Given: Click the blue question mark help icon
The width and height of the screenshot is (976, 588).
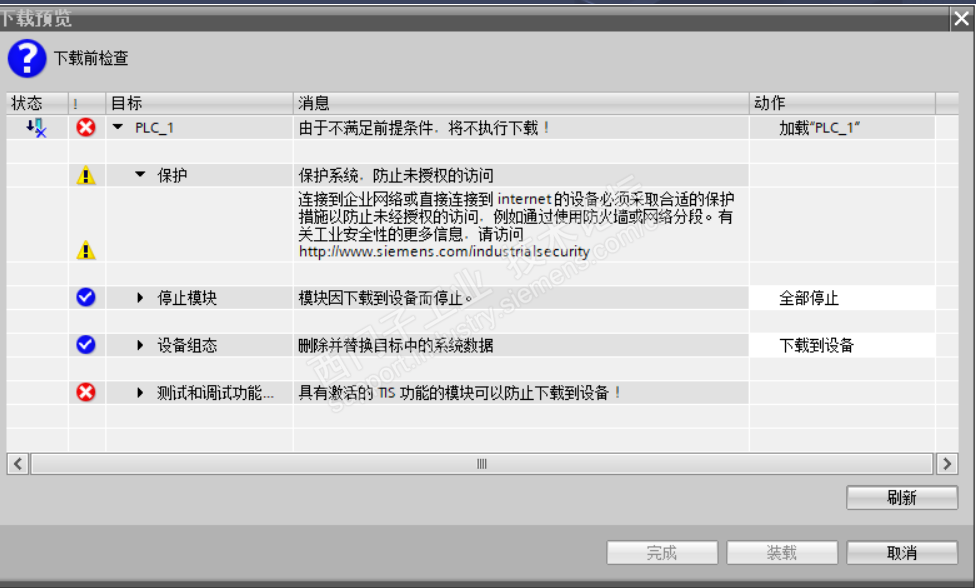Looking at the screenshot, I should coord(27,58).
